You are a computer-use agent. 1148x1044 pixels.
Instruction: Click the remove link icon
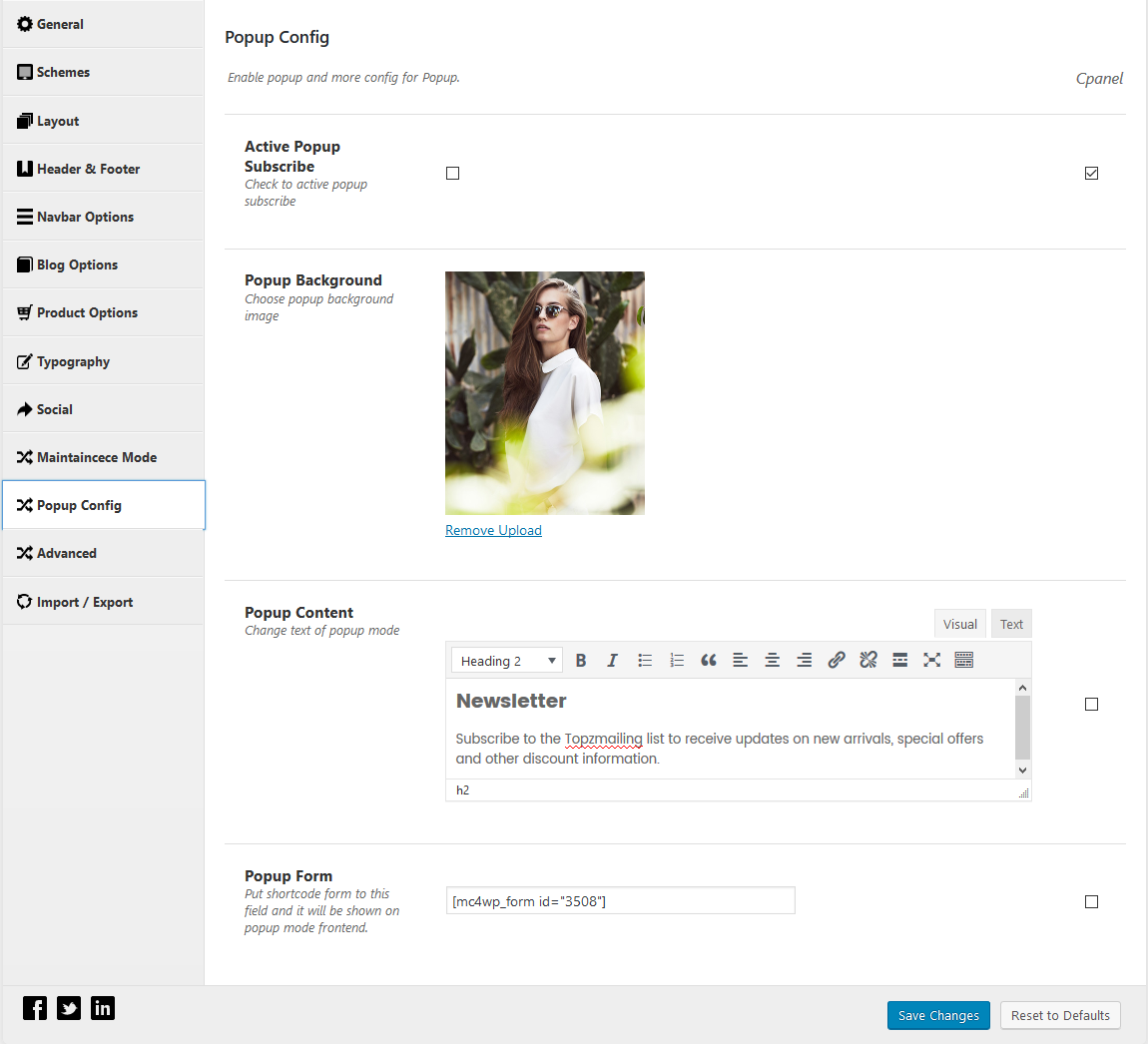868,661
